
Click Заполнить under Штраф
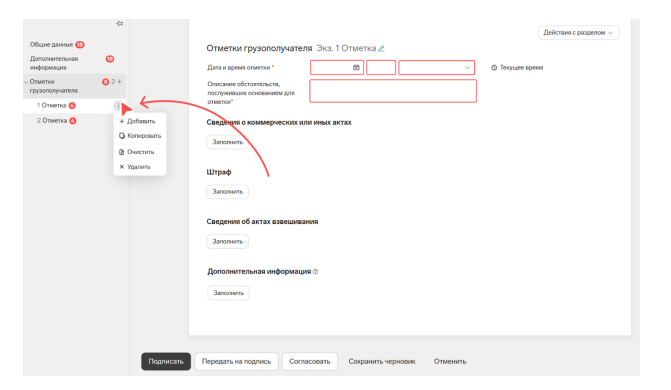coord(227,191)
